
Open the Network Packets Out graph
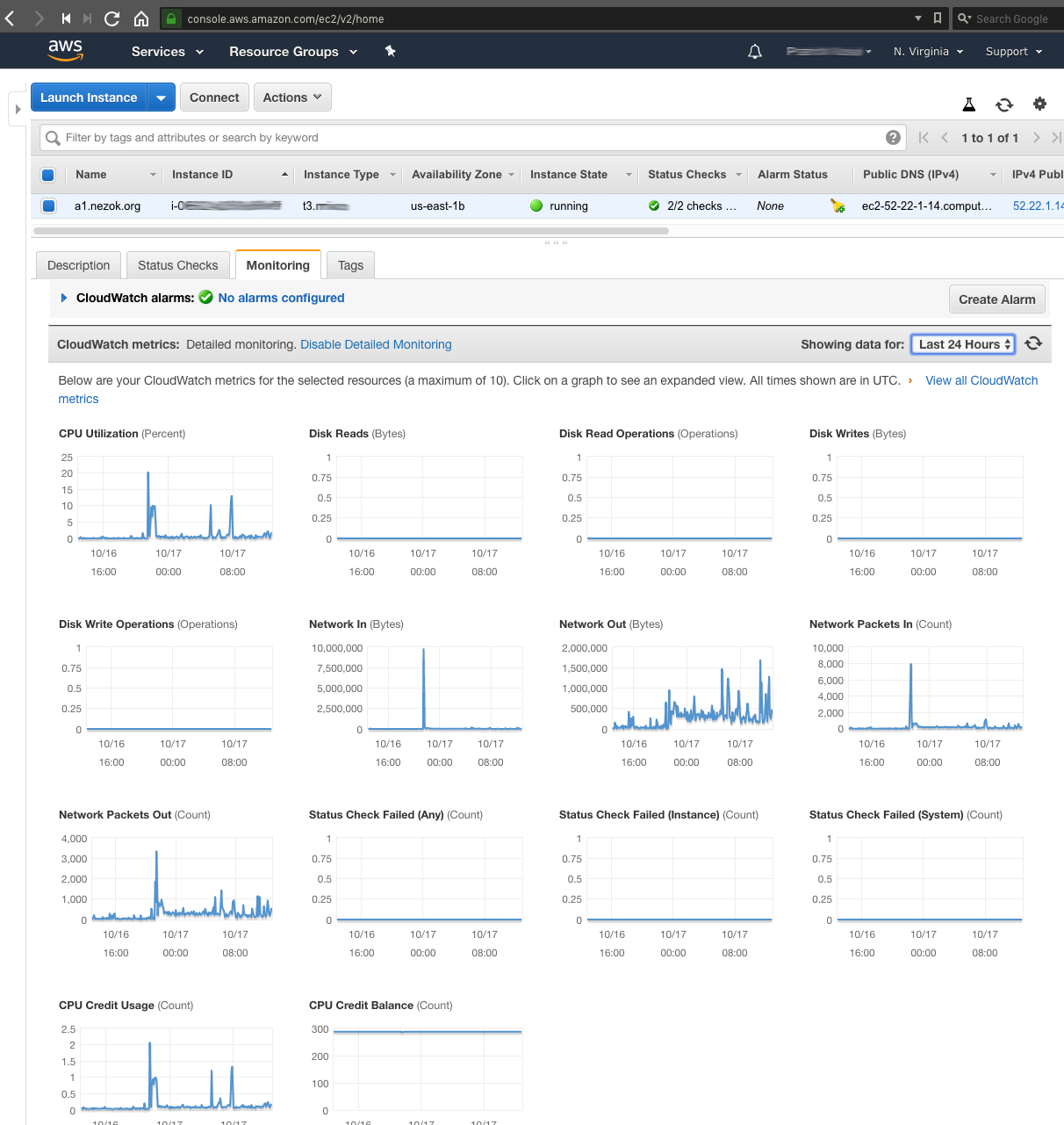[182, 879]
